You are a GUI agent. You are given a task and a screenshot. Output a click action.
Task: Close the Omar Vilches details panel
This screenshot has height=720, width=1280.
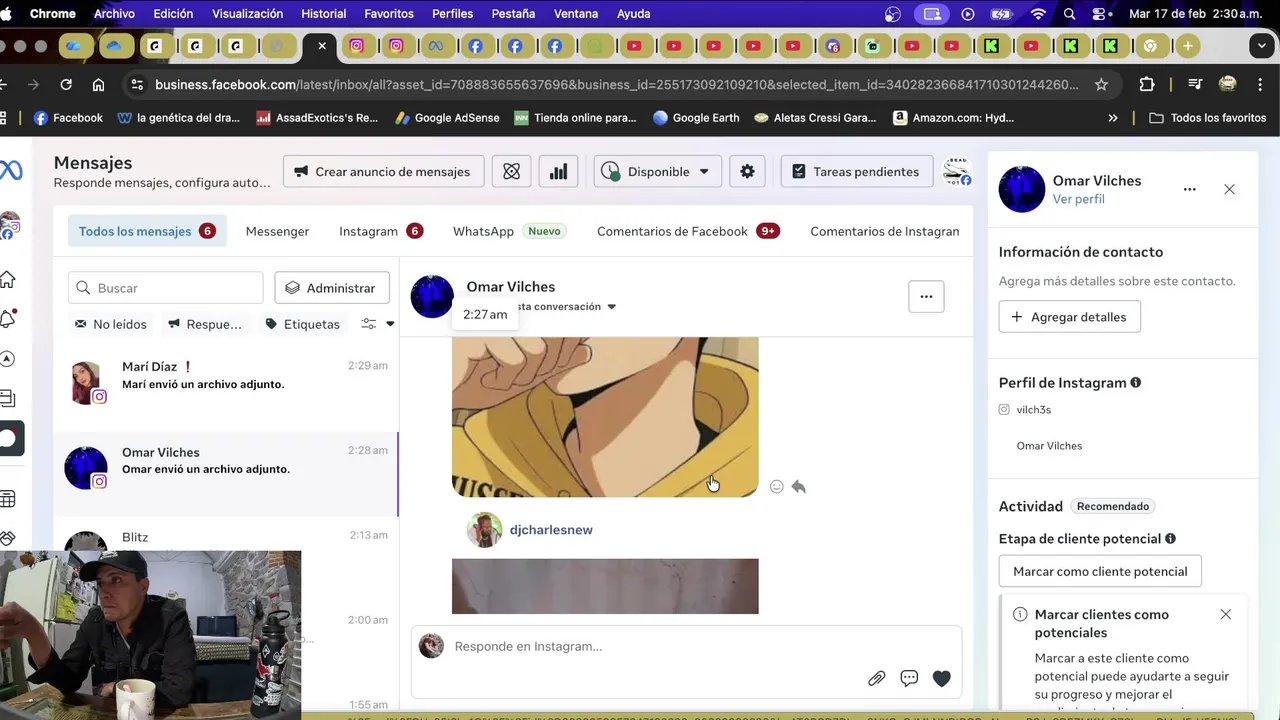pyautogui.click(x=1229, y=189)
